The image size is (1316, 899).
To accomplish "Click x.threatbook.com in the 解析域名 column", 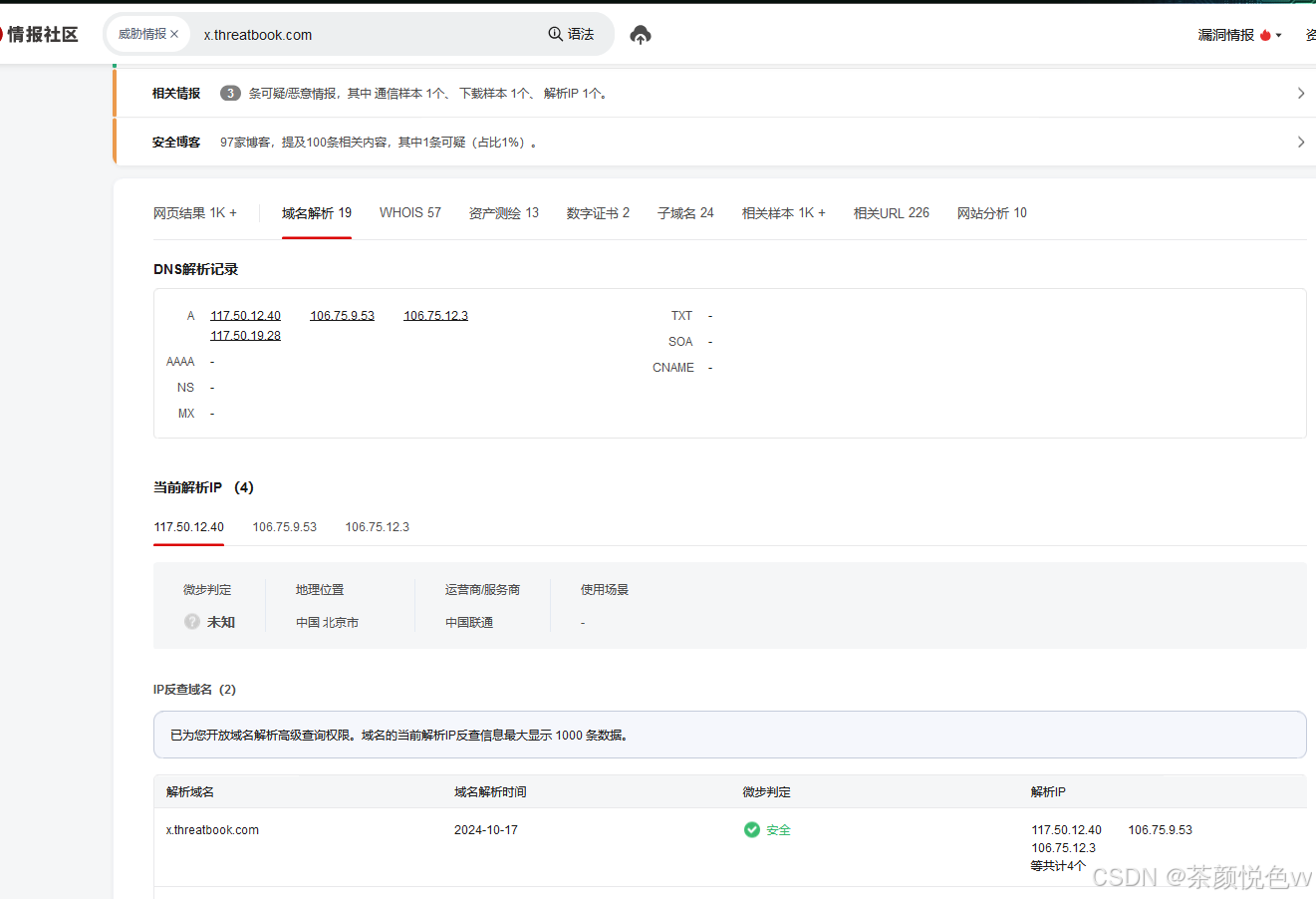I will tap(212, 830).
